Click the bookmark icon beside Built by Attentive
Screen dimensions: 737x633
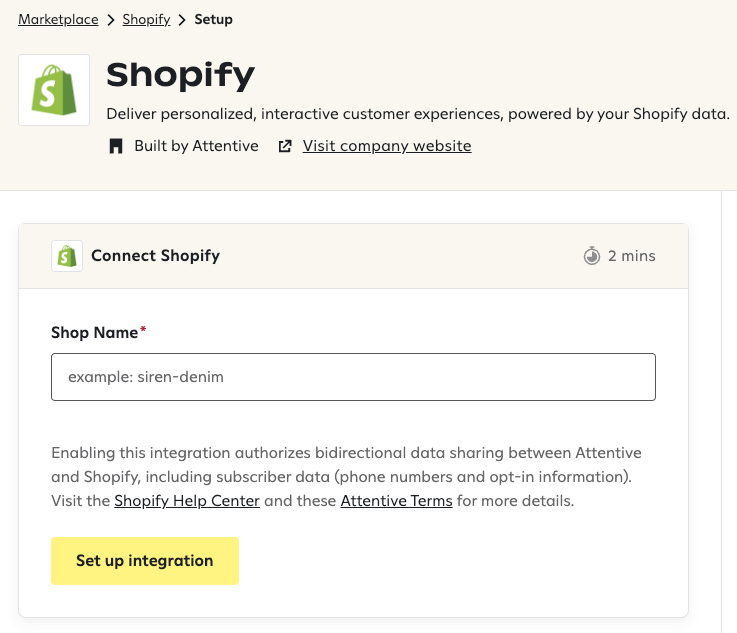click(x=117, y=146)
